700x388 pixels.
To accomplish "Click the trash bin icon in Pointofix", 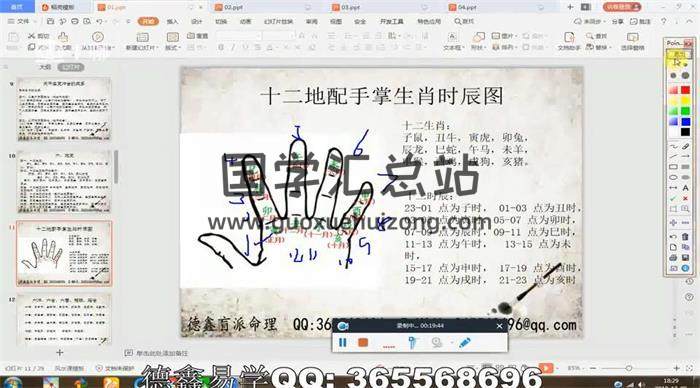I will coord(685,237).
